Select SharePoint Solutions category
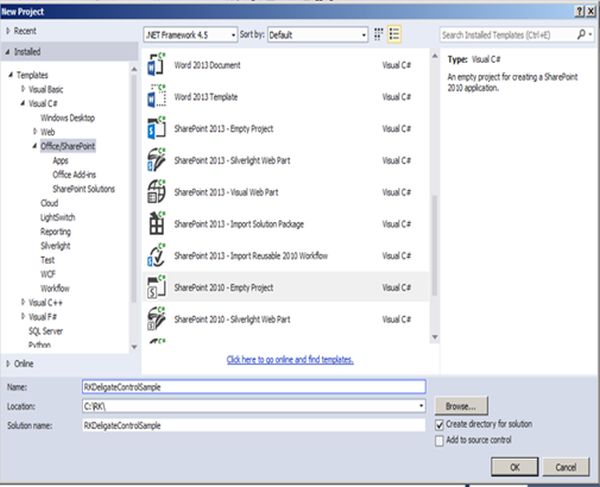Viewport: 600px width, 487px height. [x=84, y=189]
